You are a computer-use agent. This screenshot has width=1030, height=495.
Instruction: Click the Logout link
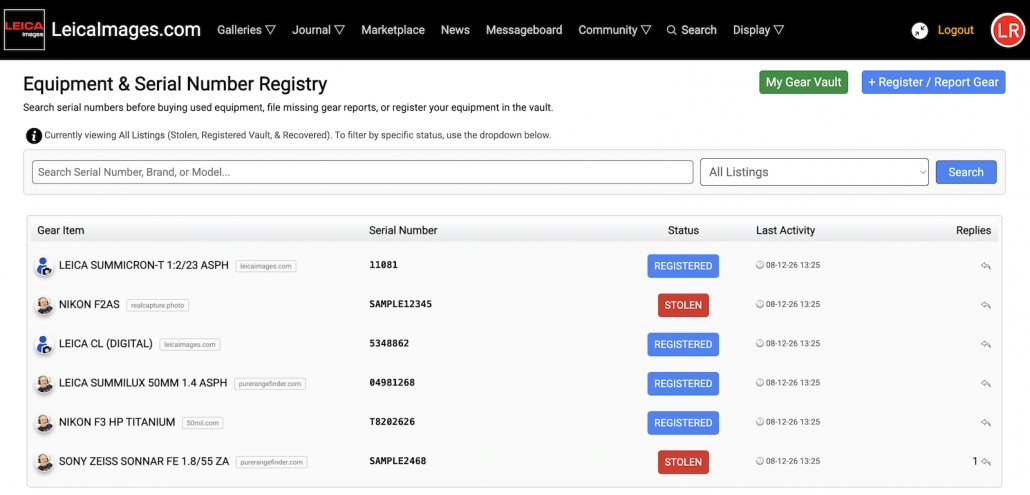[956, 30]
